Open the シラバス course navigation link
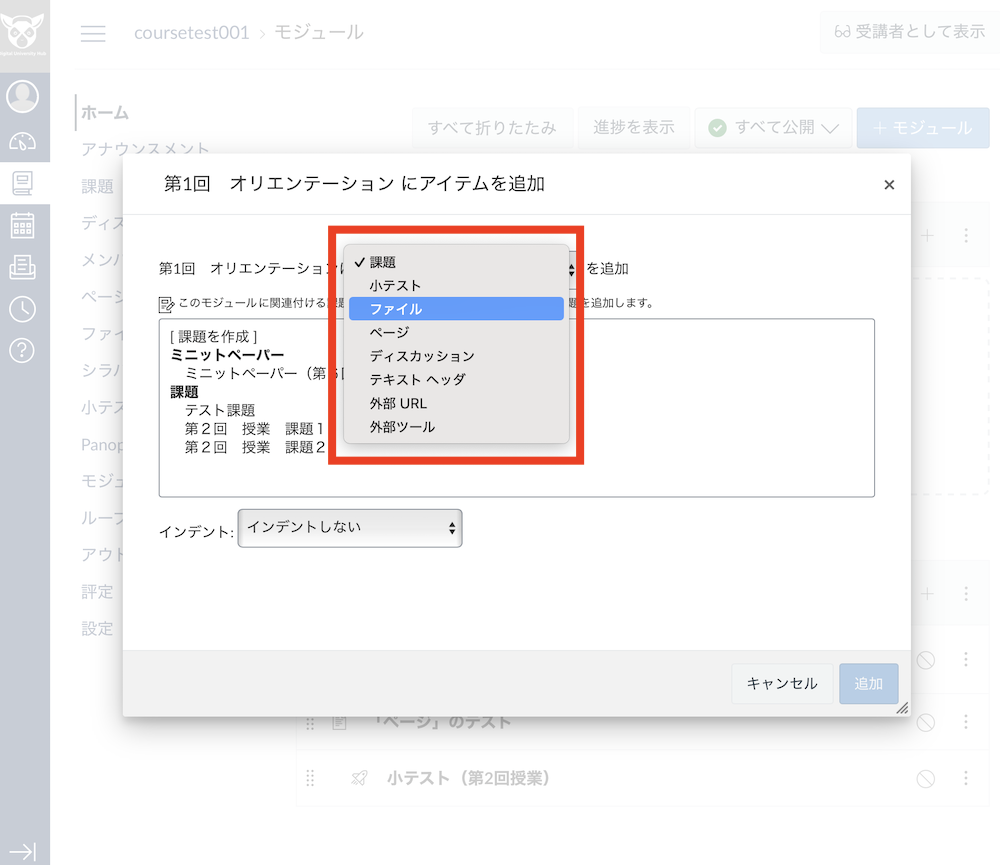This screenshot has width=1000, height=865. tap(99, 370)
